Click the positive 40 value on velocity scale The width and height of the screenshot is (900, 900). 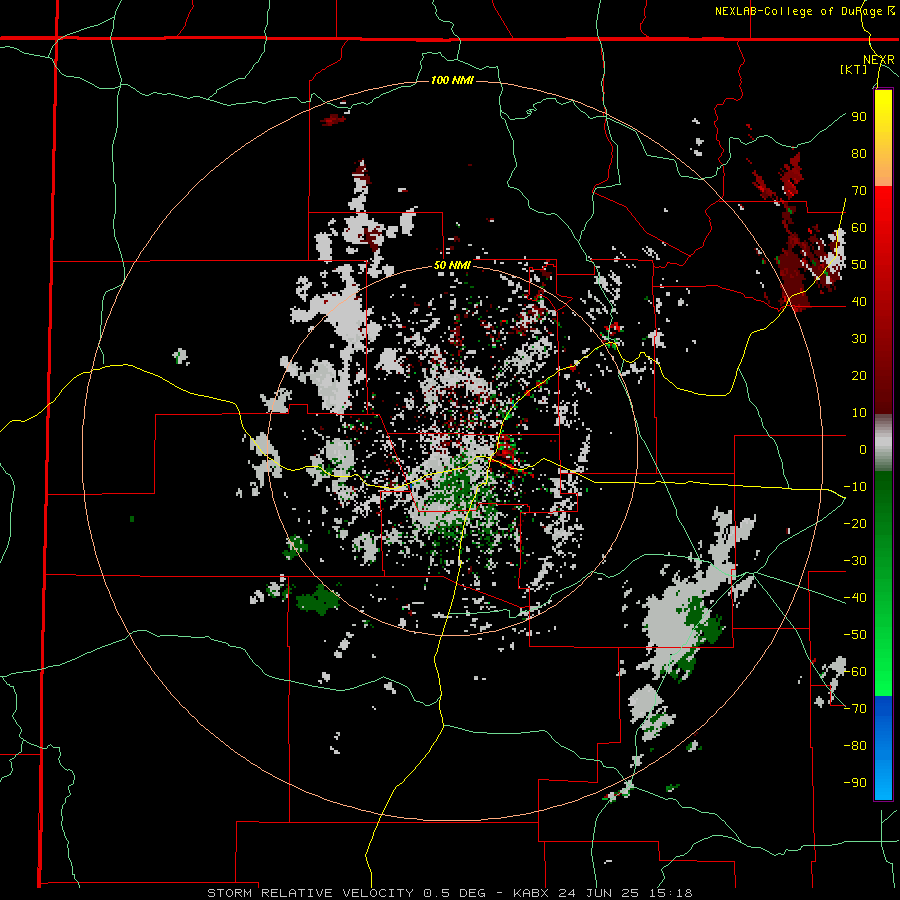pos(859,301)
